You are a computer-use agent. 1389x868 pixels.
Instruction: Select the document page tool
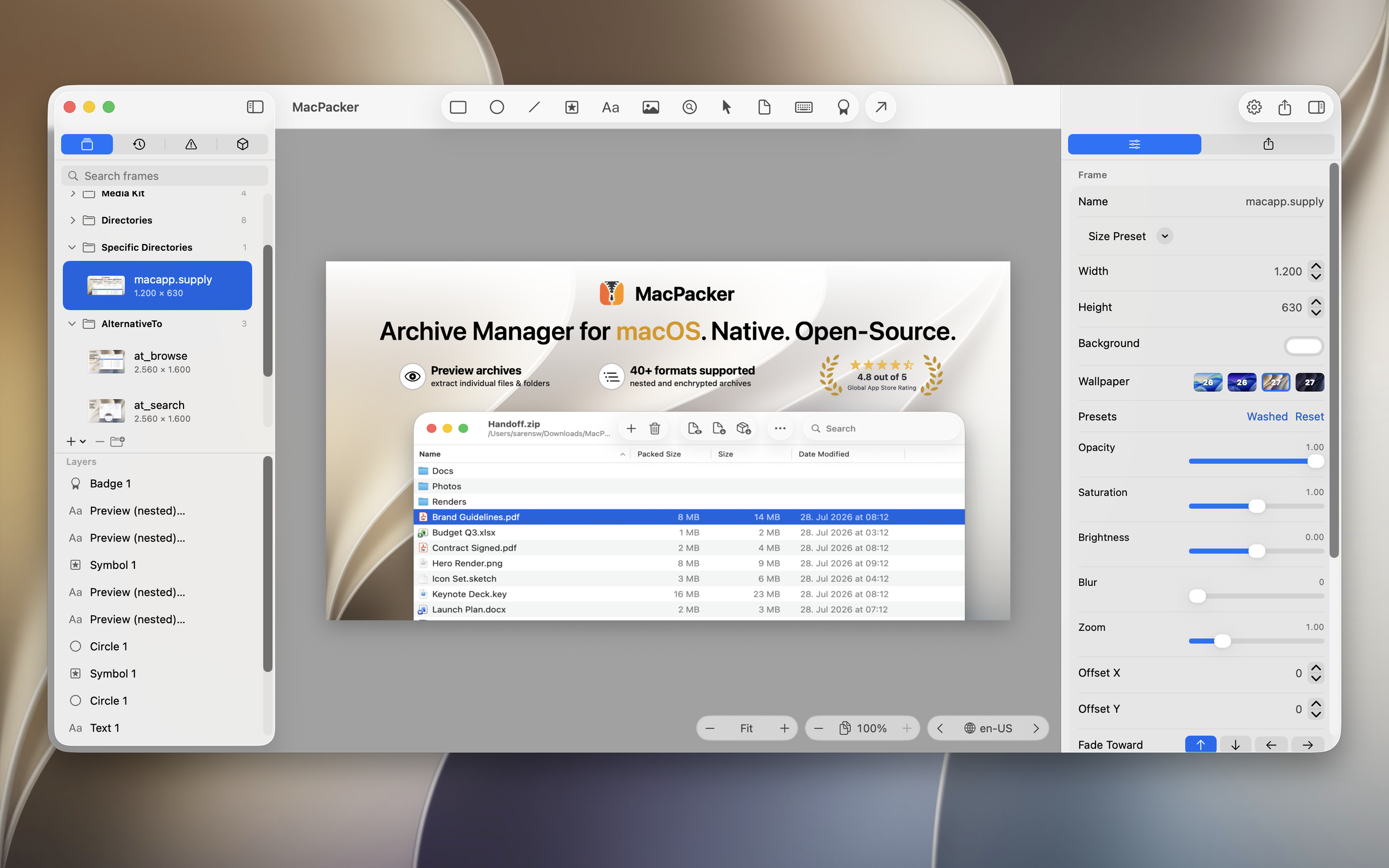[764, 107]
